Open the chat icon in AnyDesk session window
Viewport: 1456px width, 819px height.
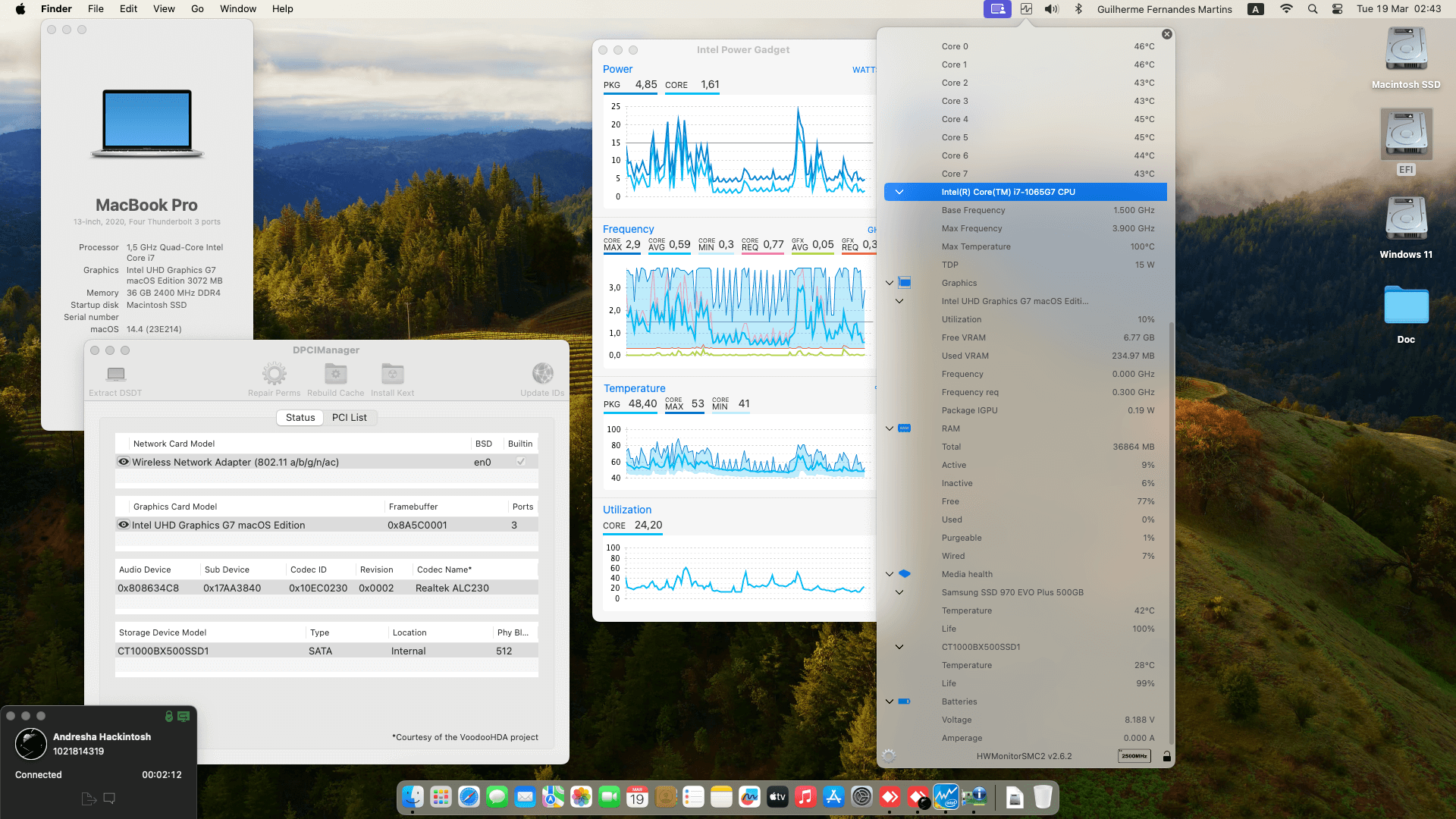(x=109, y=799)
